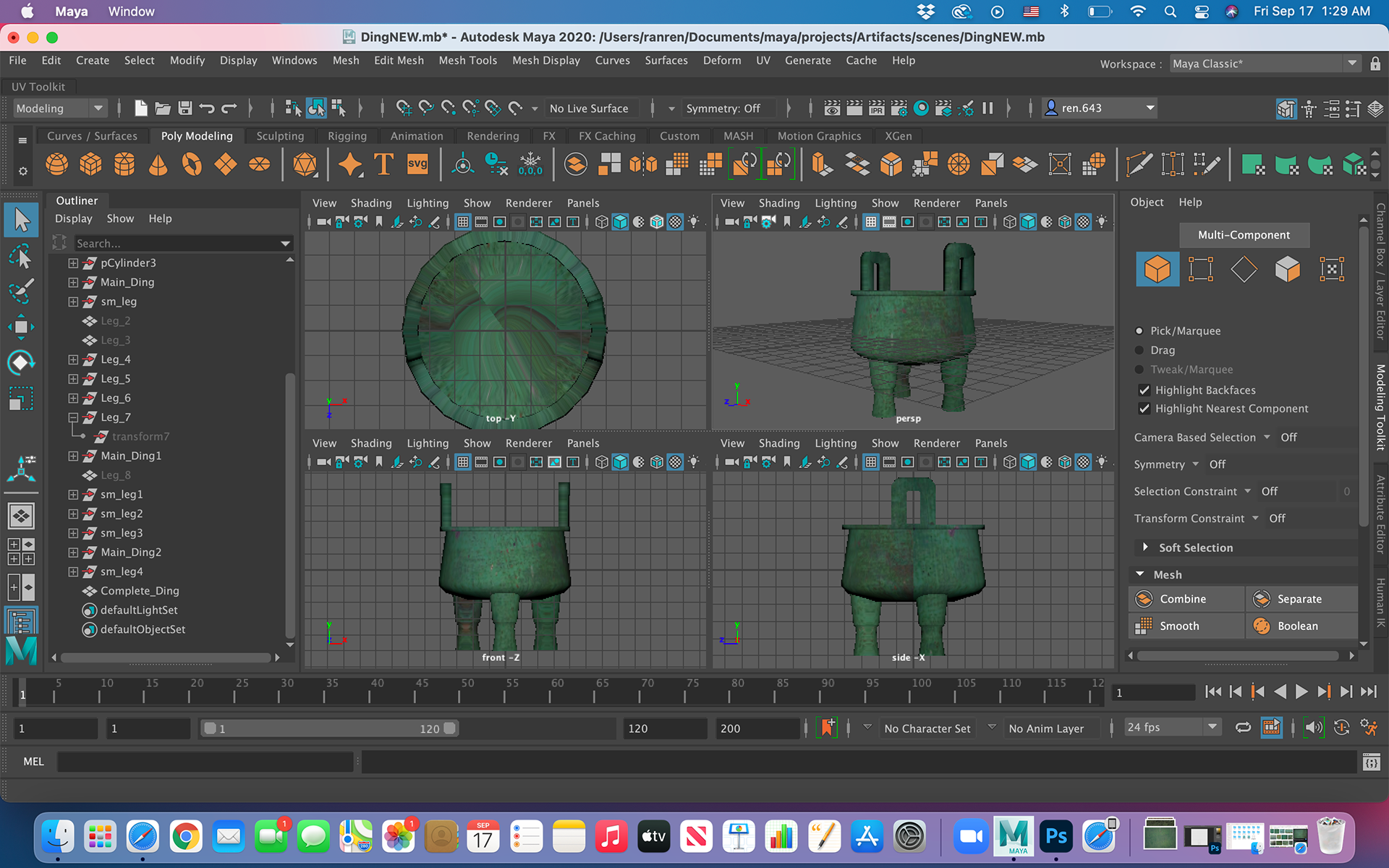Toggle pause IPR render button

click(987, 109)
